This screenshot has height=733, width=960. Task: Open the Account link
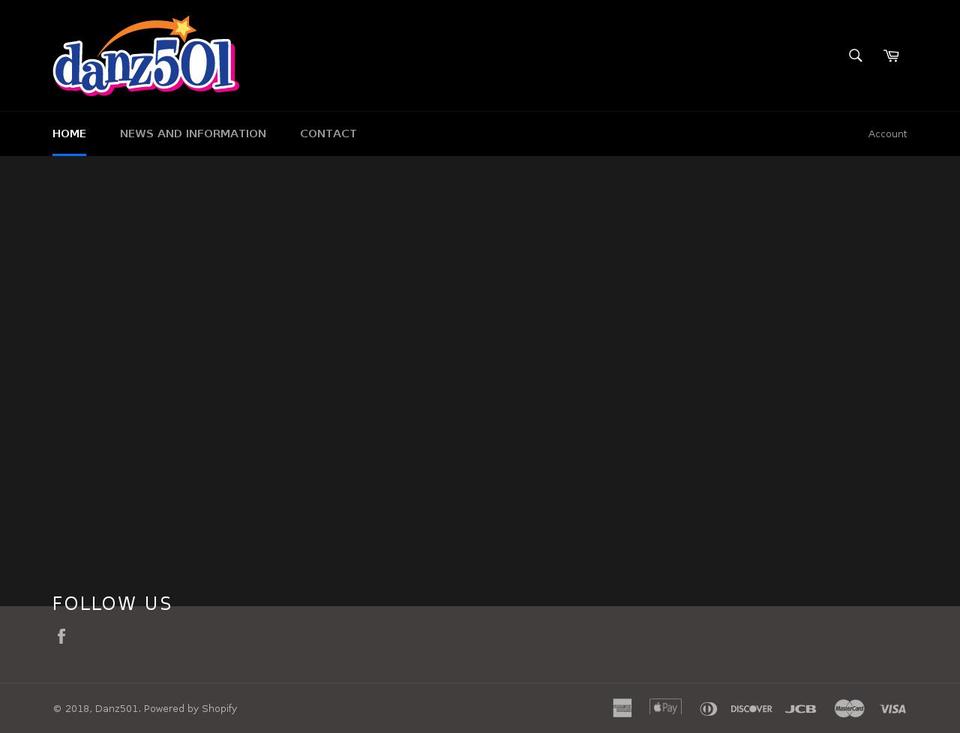point(887,133)
